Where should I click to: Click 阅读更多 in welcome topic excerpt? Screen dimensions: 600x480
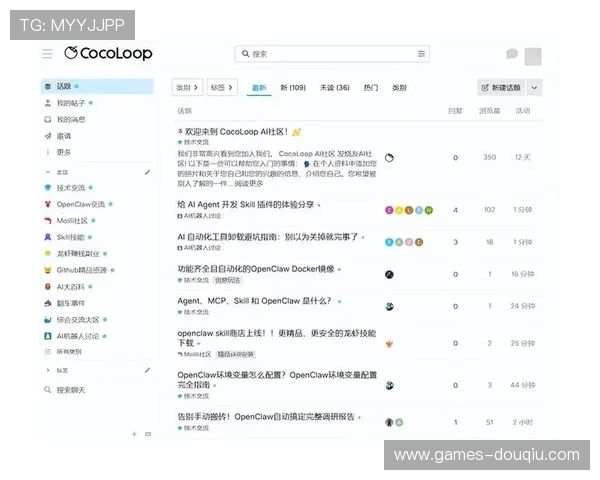pos(249,184)
